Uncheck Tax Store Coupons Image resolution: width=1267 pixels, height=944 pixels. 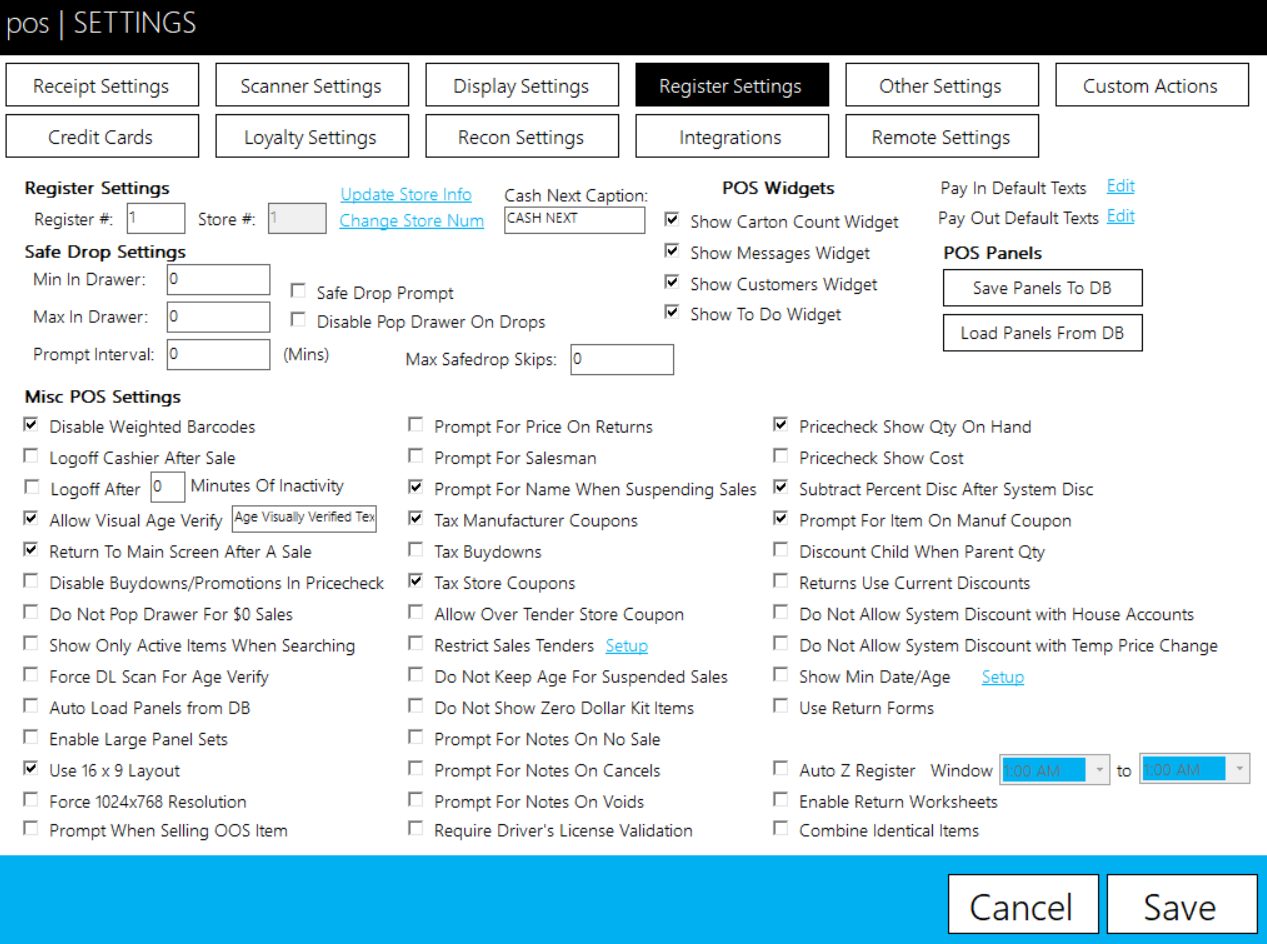[415, 582]
